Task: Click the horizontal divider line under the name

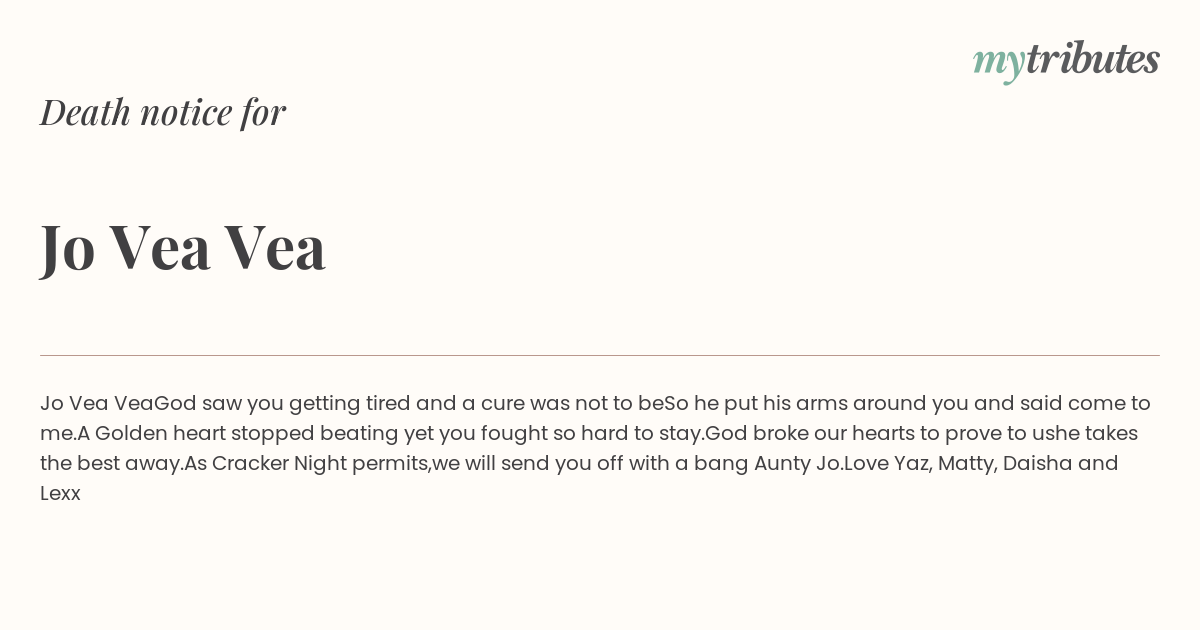Action: 600,355
